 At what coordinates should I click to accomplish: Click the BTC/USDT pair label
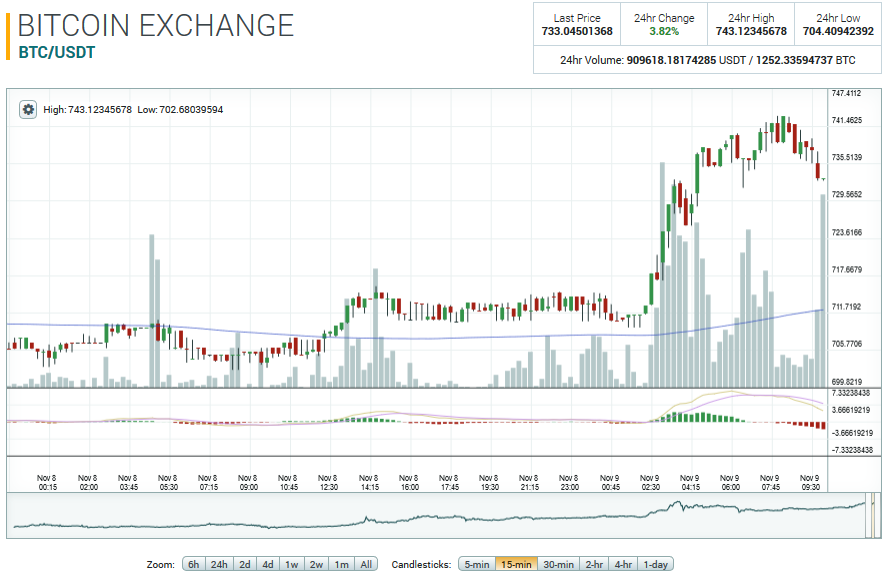(57, 53)
